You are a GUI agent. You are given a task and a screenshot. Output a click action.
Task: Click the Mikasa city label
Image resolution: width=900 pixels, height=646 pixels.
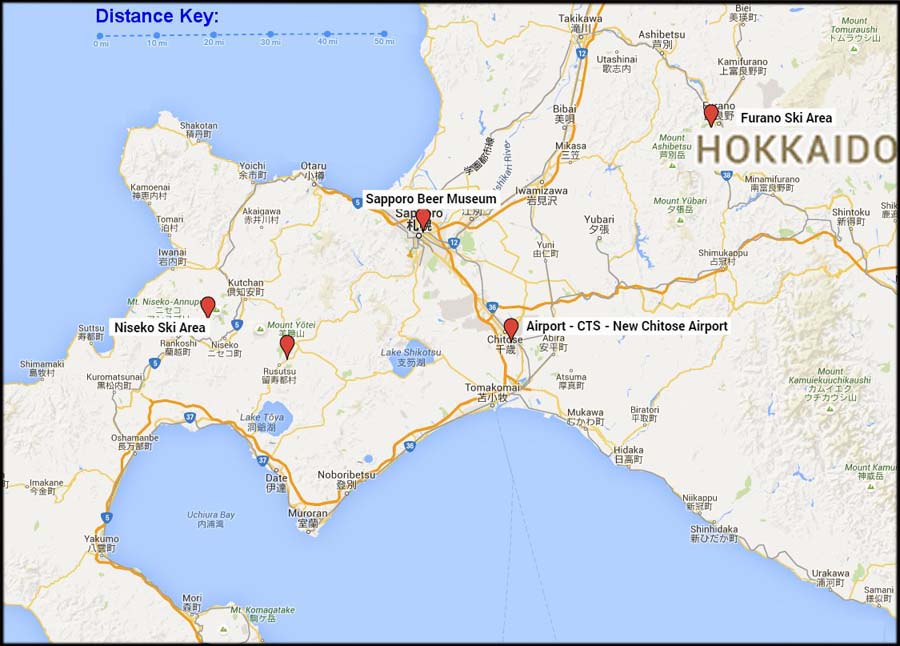[571, 150]
